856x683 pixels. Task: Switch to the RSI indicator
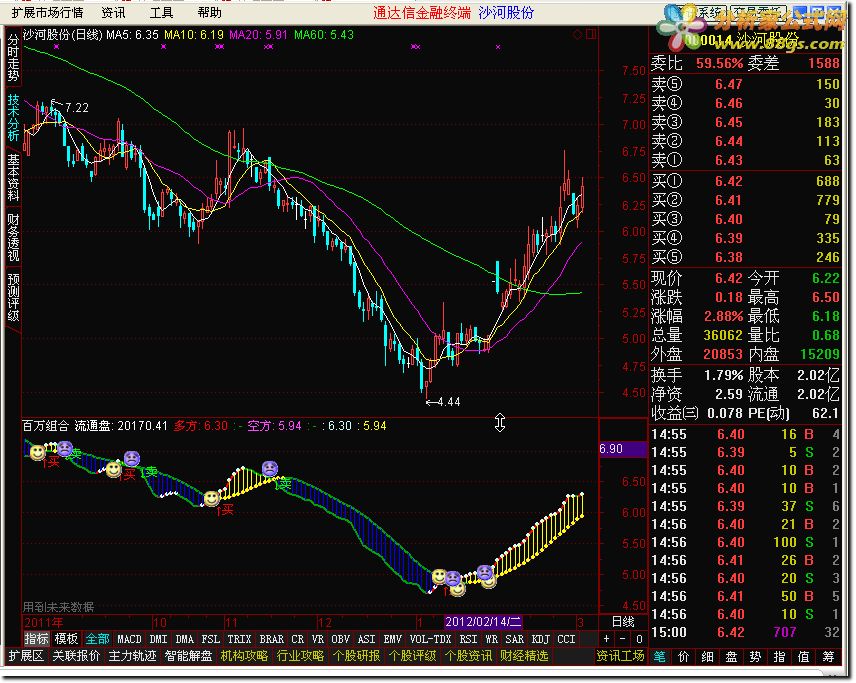(x=468, y=639)
